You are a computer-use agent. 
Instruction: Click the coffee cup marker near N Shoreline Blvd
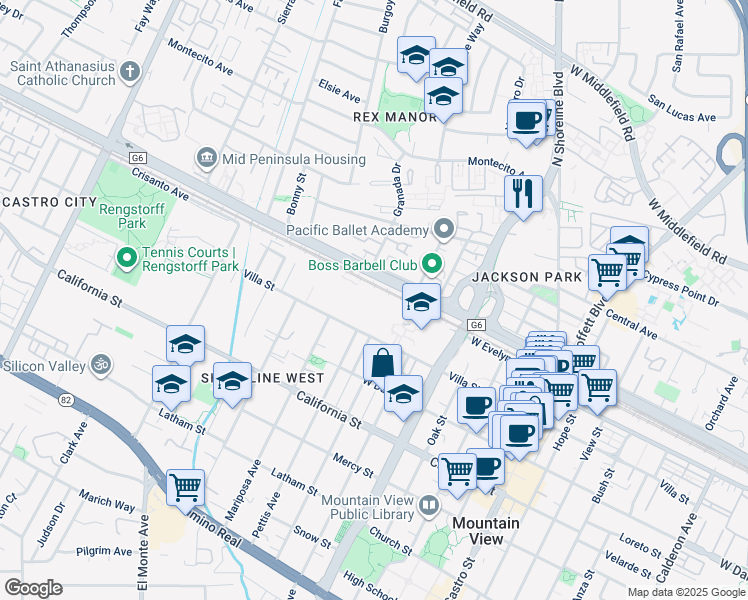pos(526,121)
